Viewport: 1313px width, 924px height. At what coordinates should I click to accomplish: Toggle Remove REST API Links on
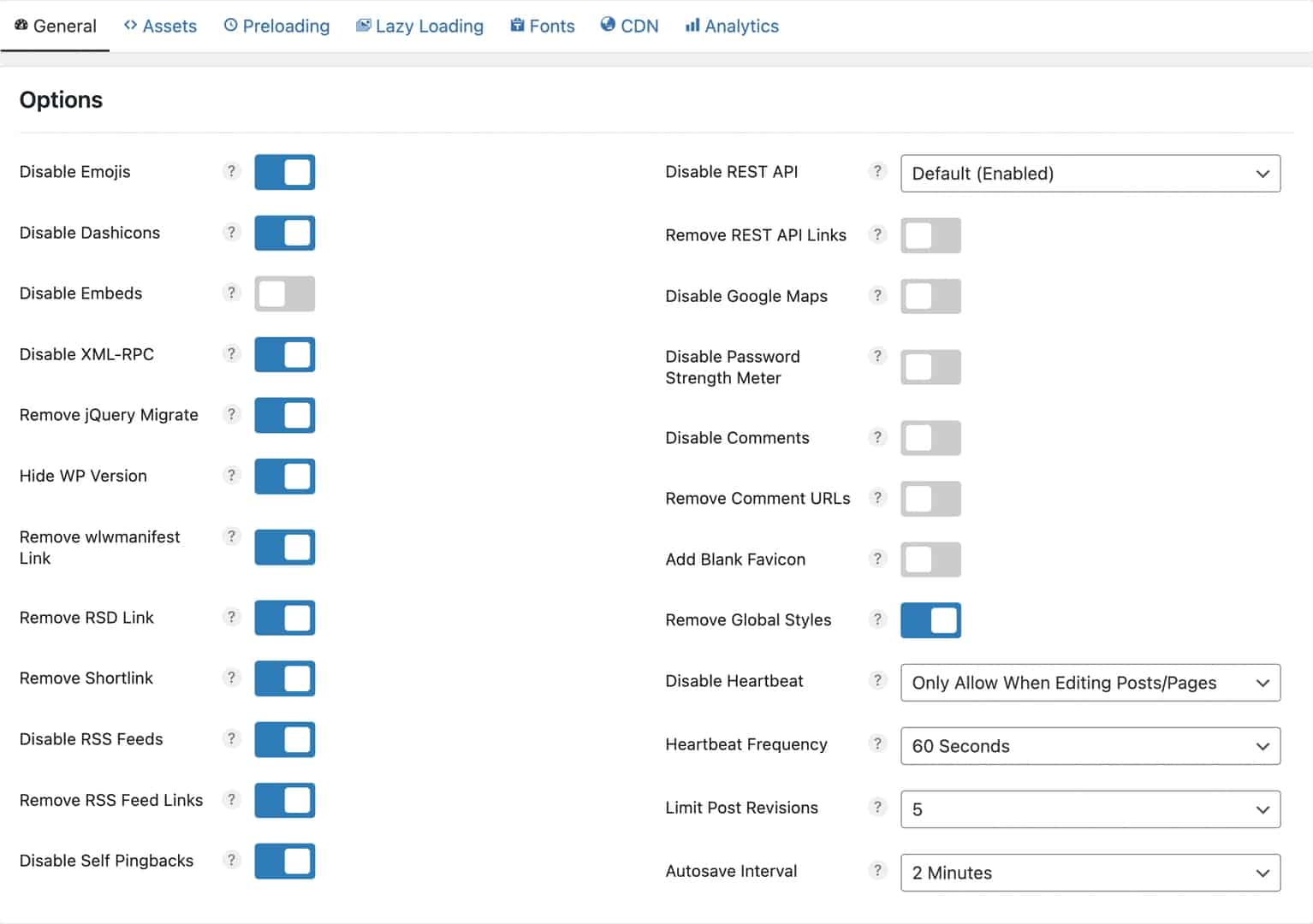pyautogui.click(x=931, y=235)
